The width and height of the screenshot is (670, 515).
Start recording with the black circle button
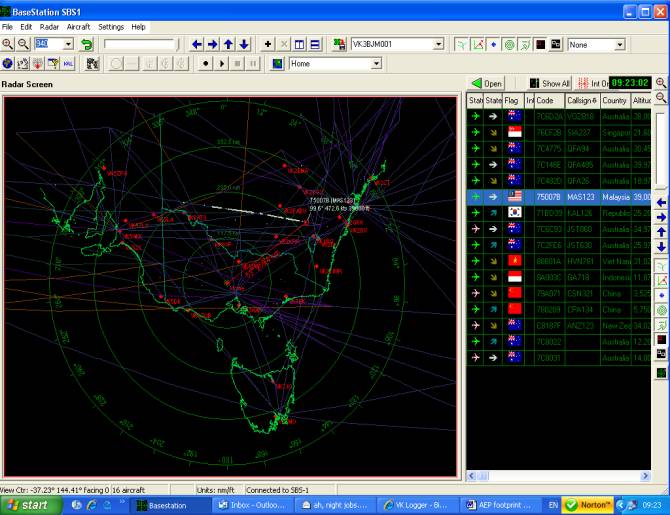click(x=206, y=64)
